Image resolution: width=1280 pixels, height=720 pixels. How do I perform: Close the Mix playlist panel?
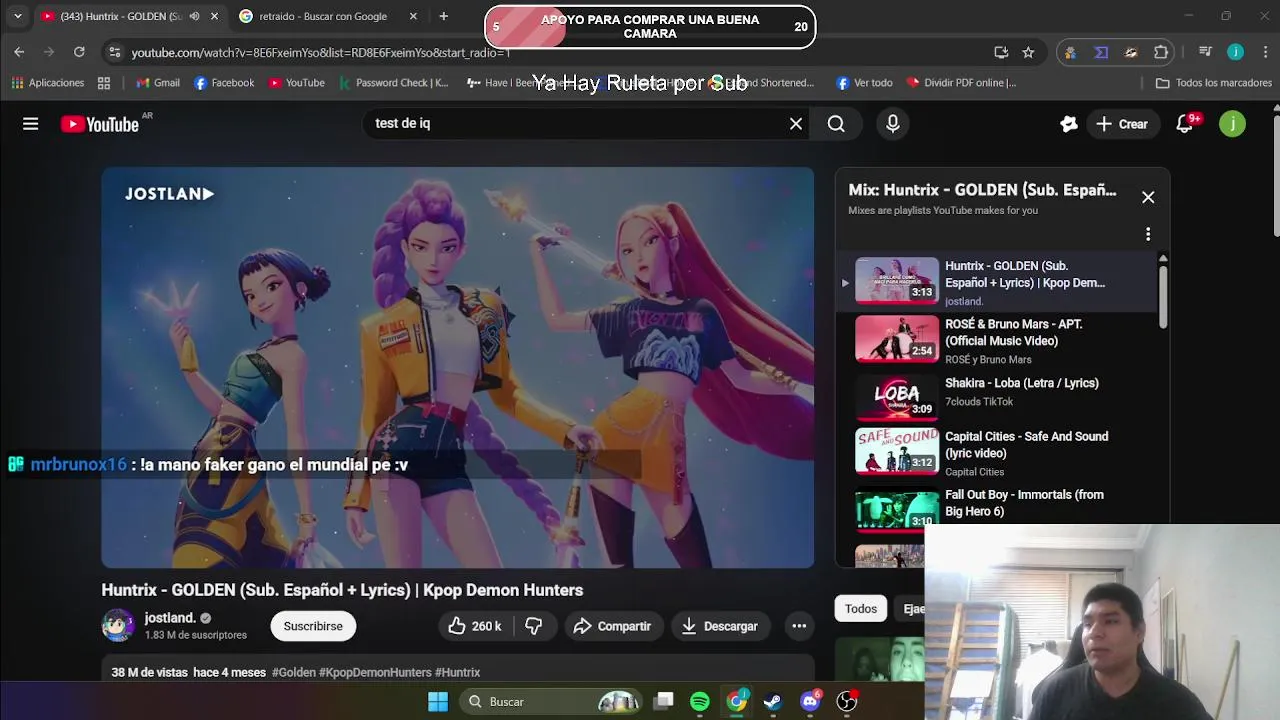[x=1148, y=197]
